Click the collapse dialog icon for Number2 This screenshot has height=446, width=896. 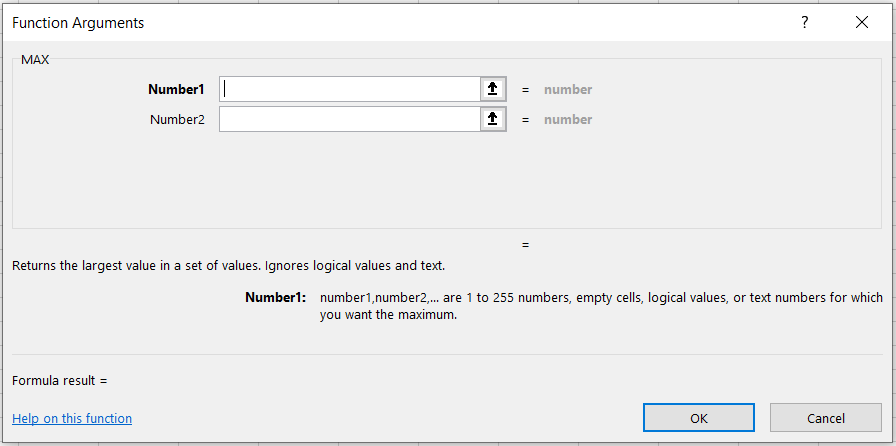pos(491,119)
